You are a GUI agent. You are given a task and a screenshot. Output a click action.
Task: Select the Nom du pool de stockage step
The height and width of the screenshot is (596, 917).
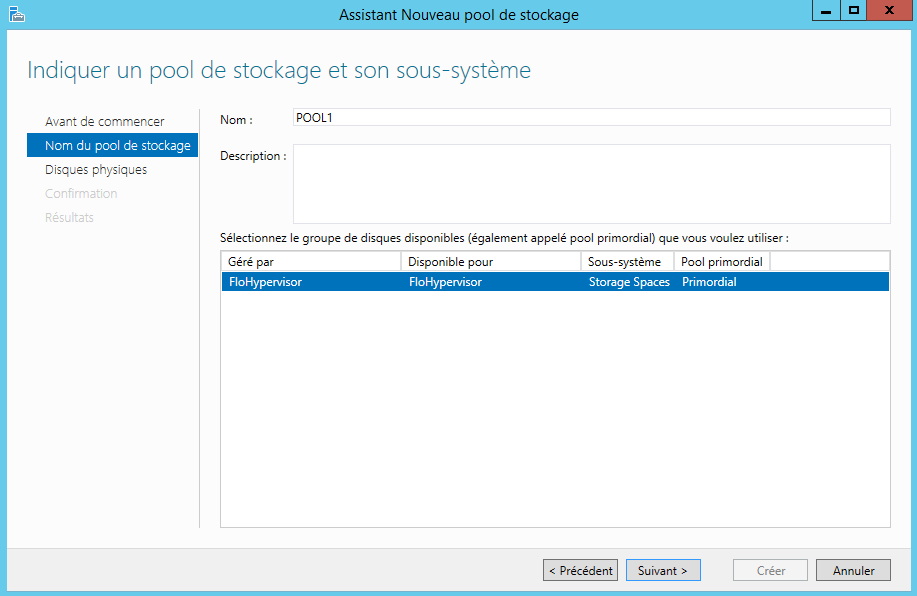(x=113, y=146)
